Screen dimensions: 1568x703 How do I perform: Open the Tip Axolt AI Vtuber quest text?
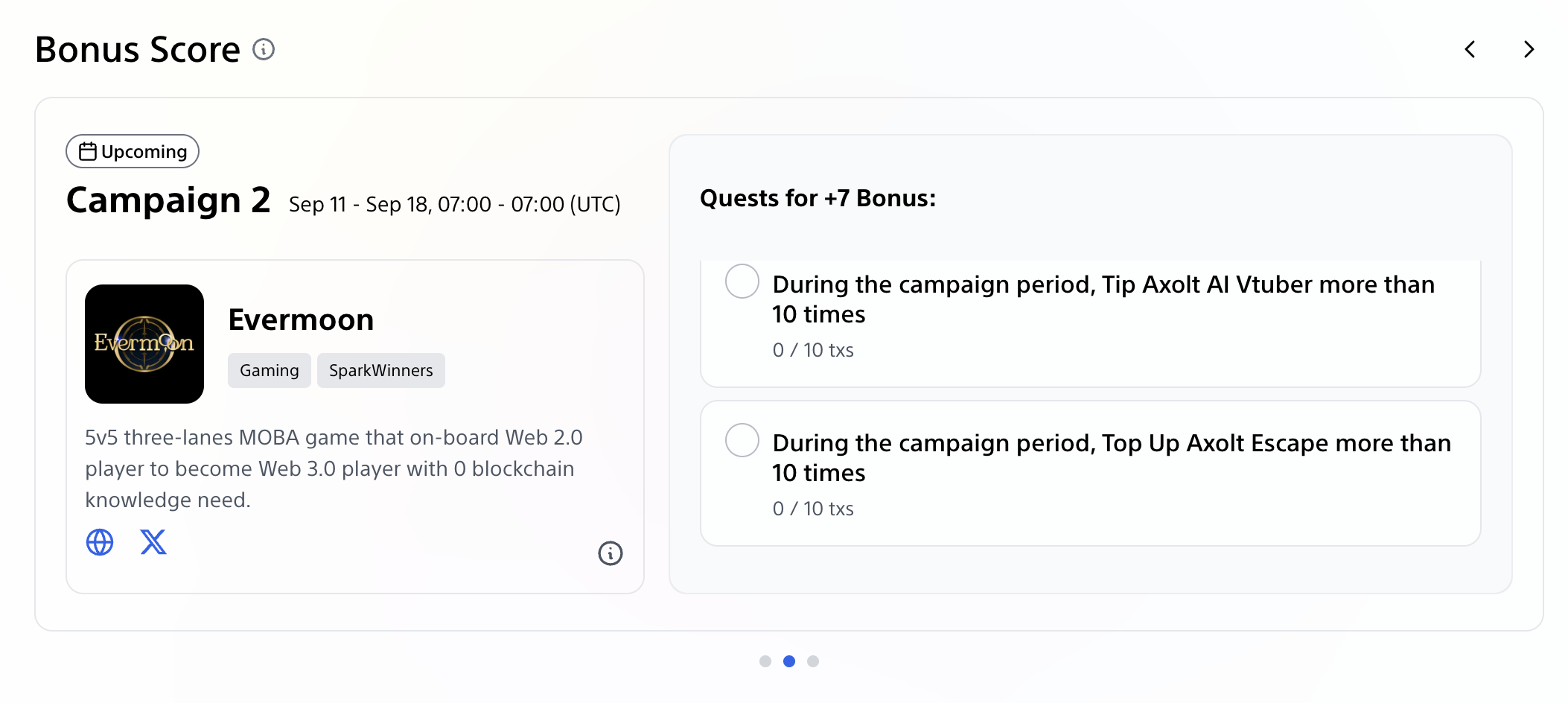click(x=1103, y=299)
